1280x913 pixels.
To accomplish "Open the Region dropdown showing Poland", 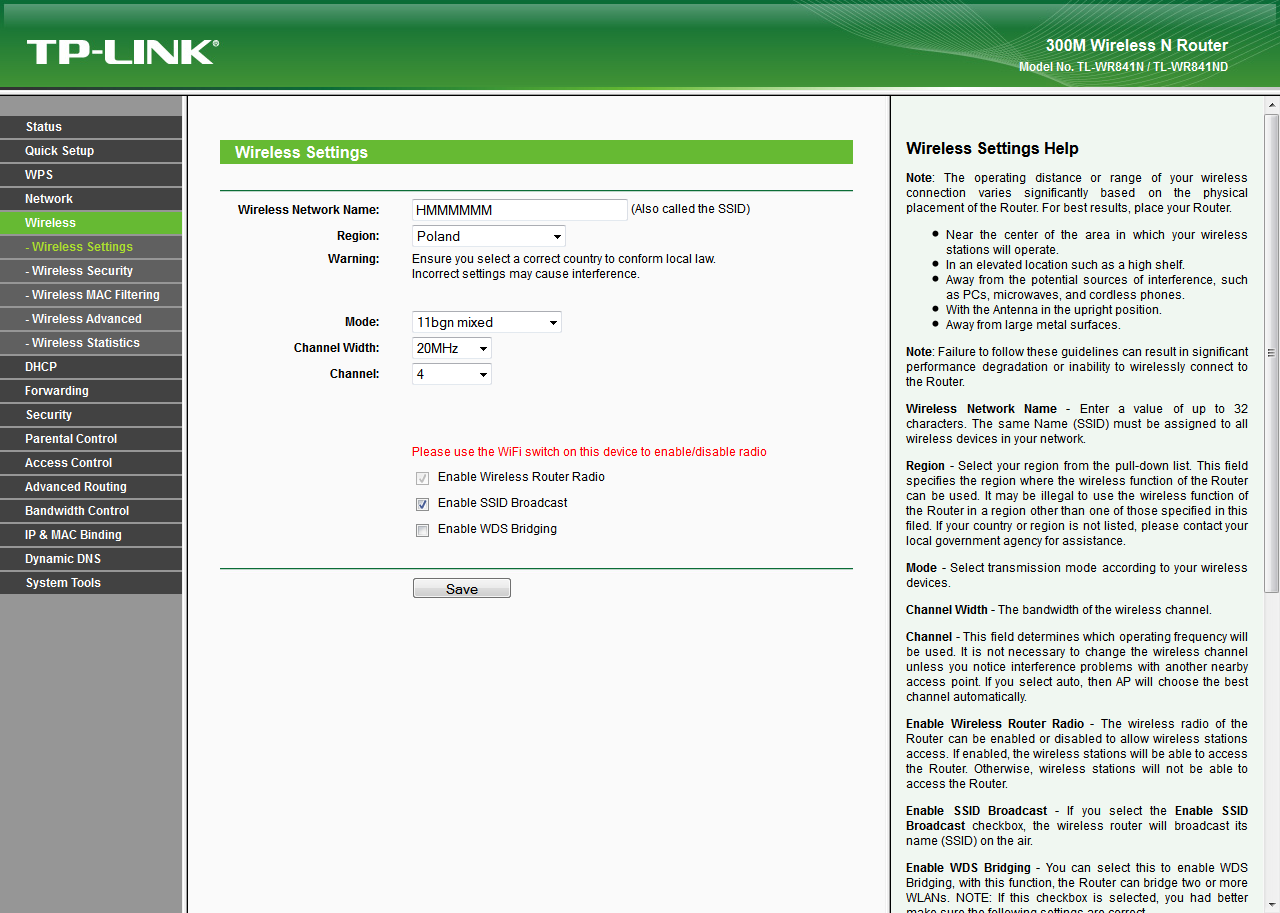I will 489,236.
